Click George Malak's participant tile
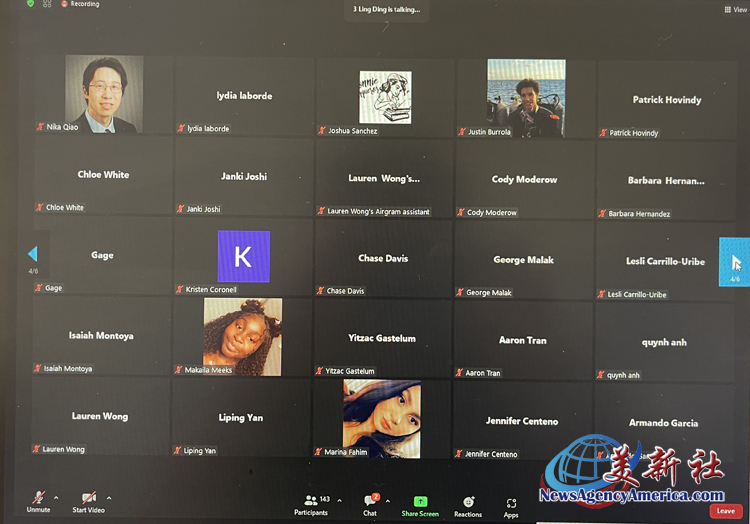The width and height of the screenshot is (750, 524). [x=524, y=260]
